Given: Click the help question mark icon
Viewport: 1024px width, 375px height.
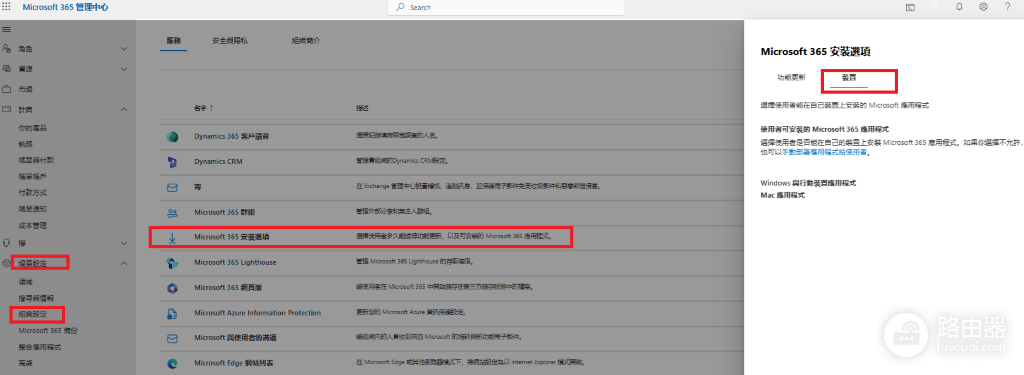Looking at the screenshot, I should (x=1007, y=7).
